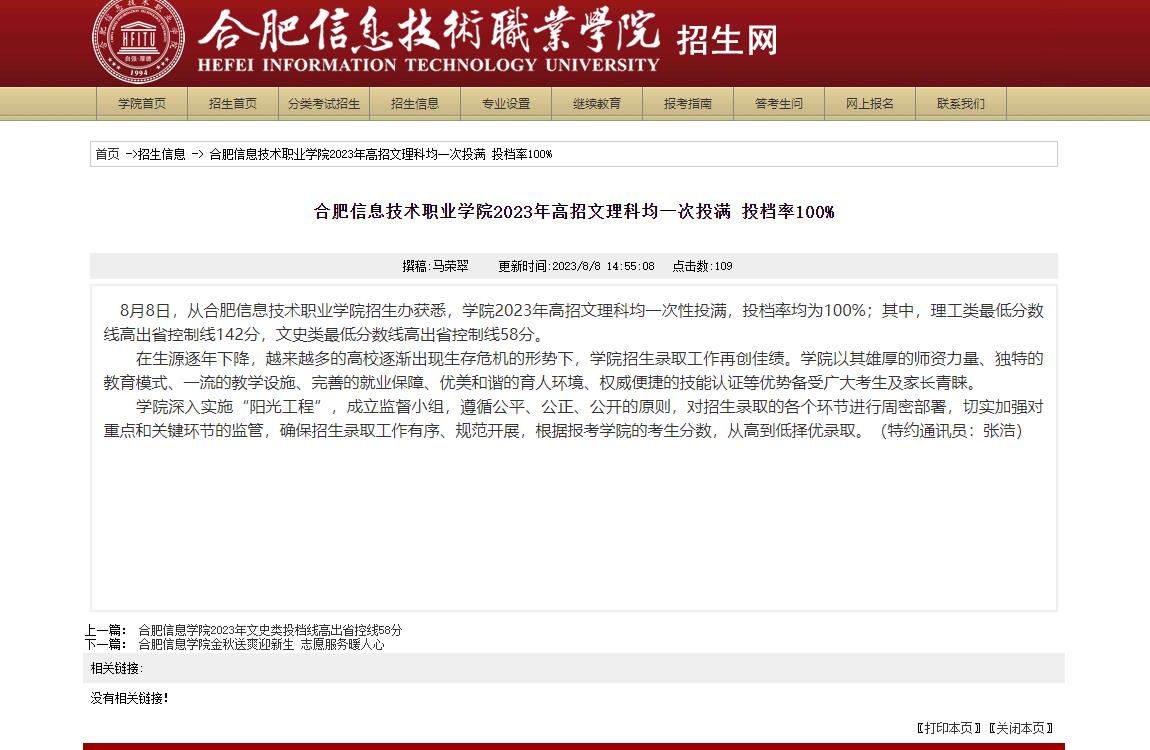1150x750 pixels.
Task: Click the 相关链接 section header
Action: point(117,668)
